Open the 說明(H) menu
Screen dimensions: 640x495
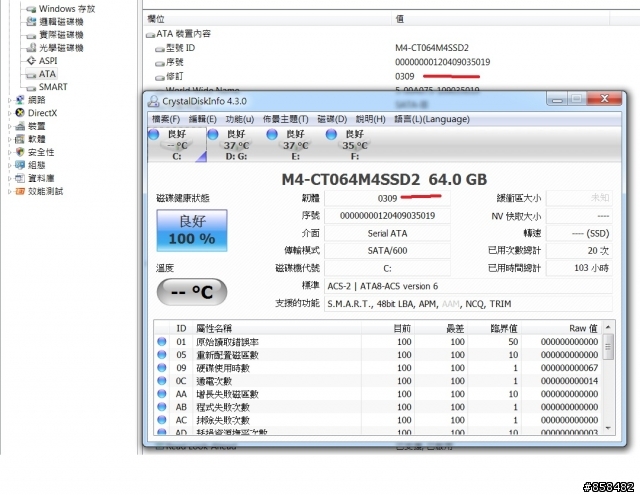[370, 119]
